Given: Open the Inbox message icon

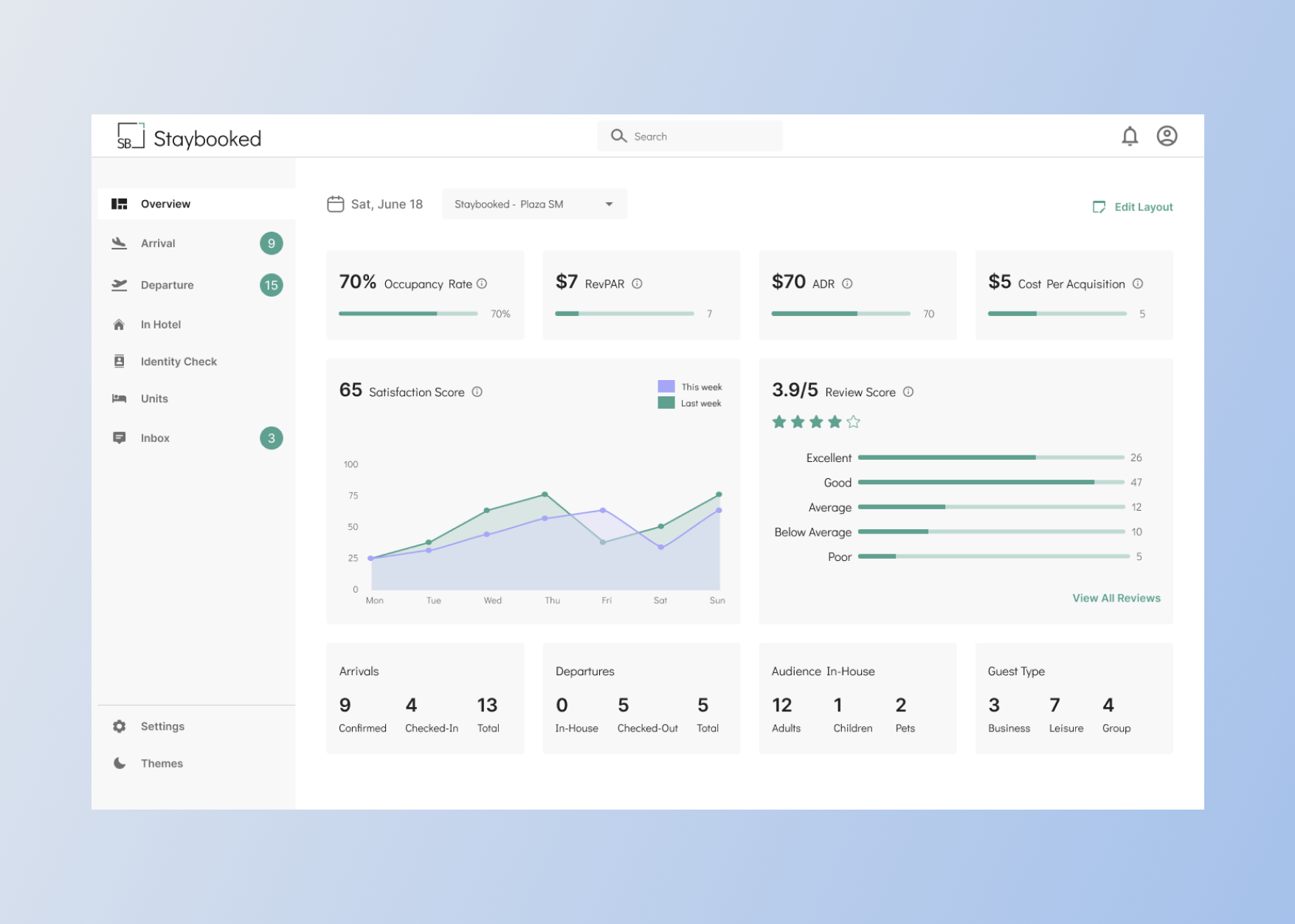Looking at the screenshot, I should [120, 438].
